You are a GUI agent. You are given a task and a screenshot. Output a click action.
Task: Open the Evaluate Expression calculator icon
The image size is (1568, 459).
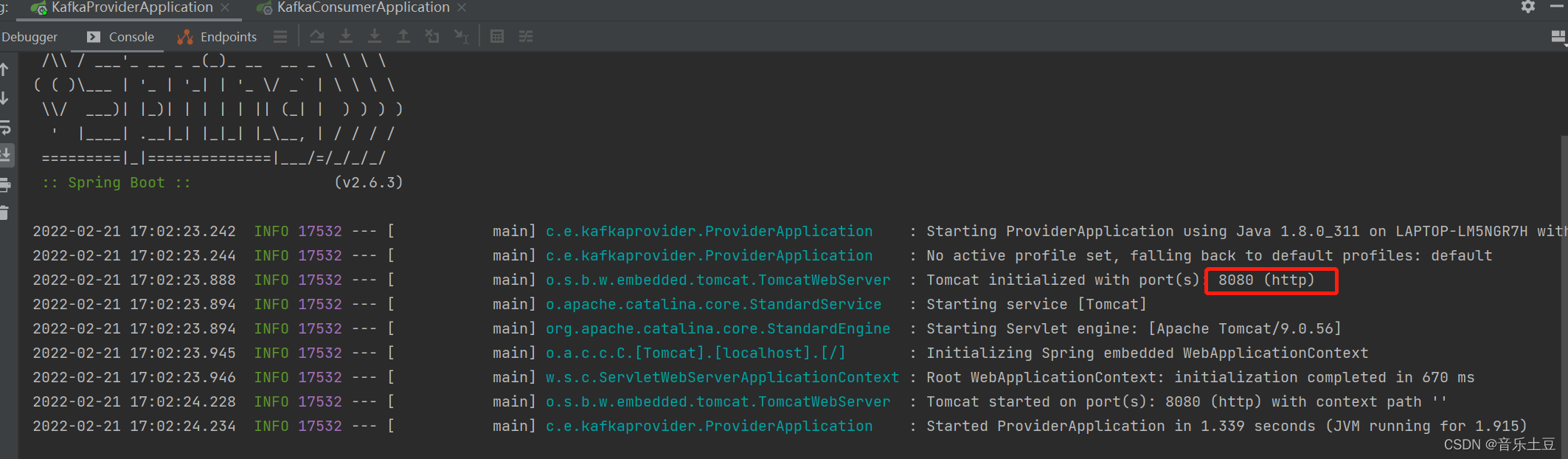(497, 36)
